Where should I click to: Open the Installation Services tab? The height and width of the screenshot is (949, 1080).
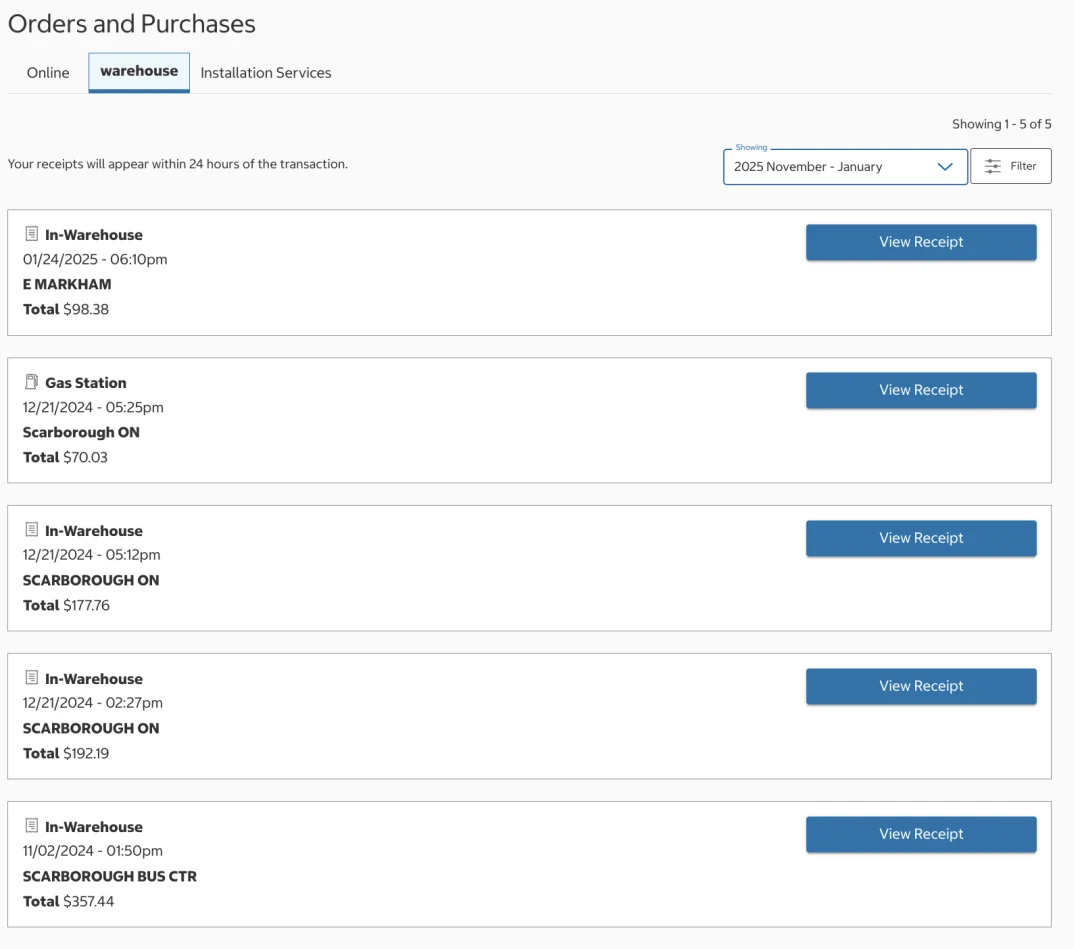tap(266, 73)
